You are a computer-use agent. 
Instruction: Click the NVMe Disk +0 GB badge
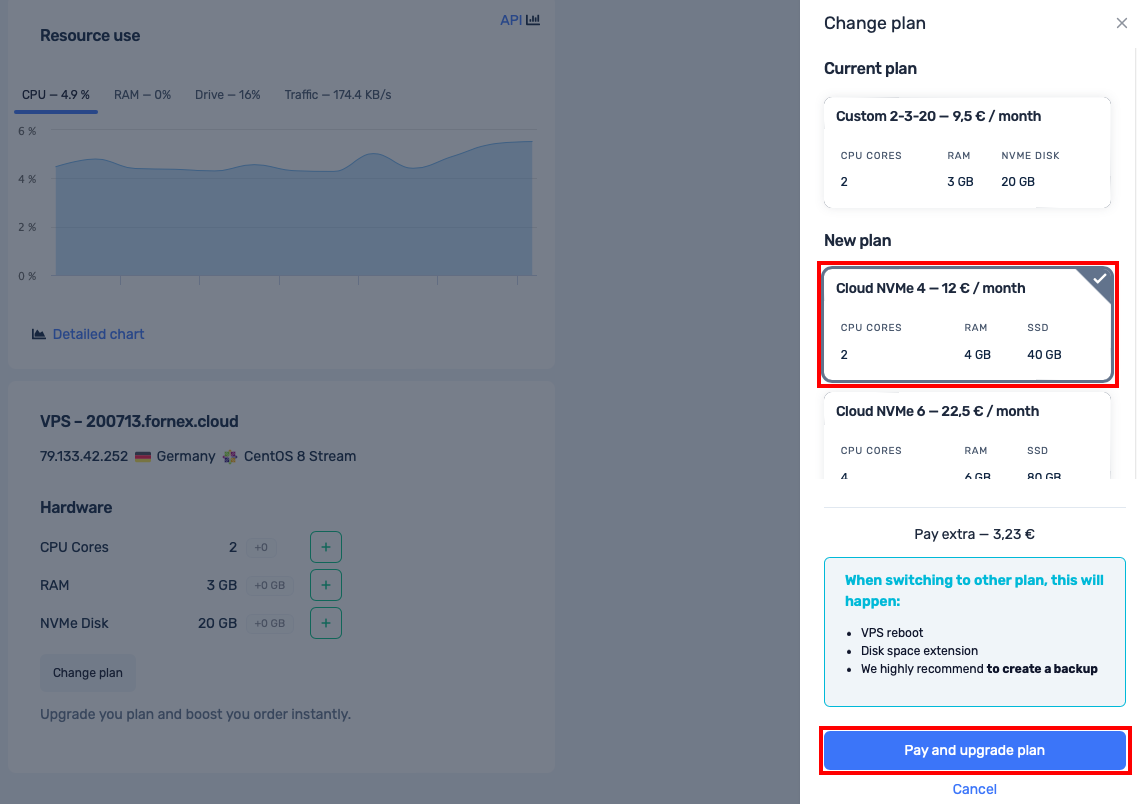(x=270, y=623)
